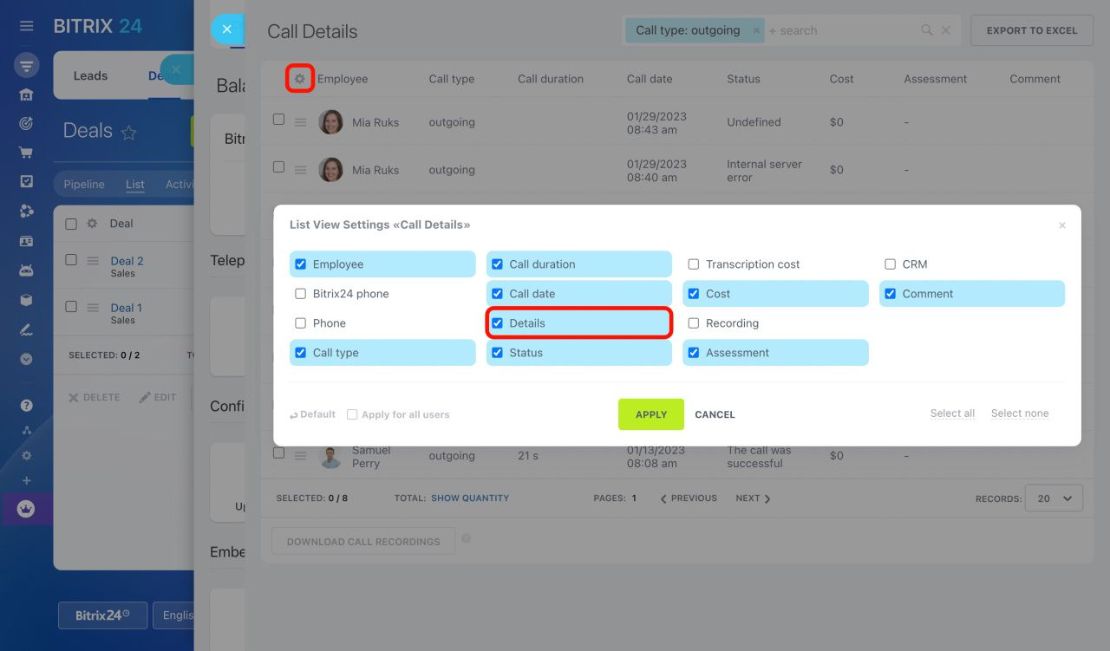The width and height of the screenshot is (1110, 651).
Task: Click the 'Select all' link
Action: click(x=952, y=413)
